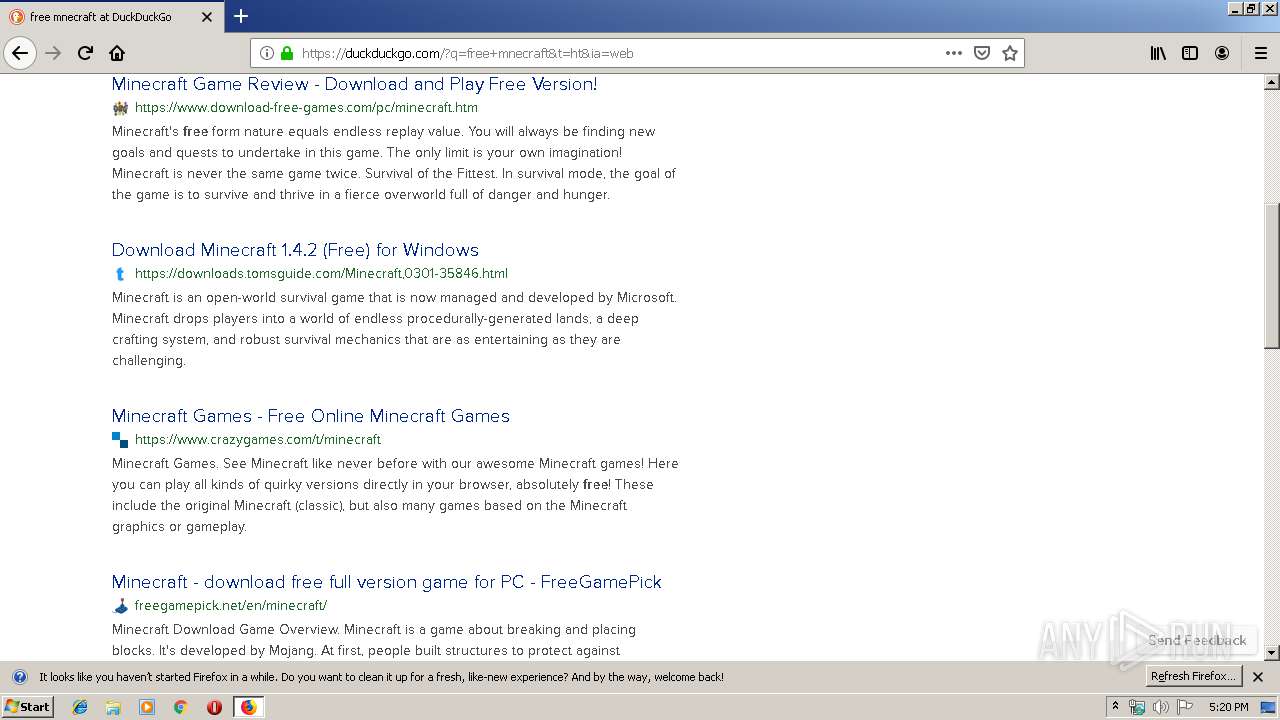Toggle the sidebars view icon
Image resolution: width=1280 pixels, height=720 pixels.
point(1190,53)
